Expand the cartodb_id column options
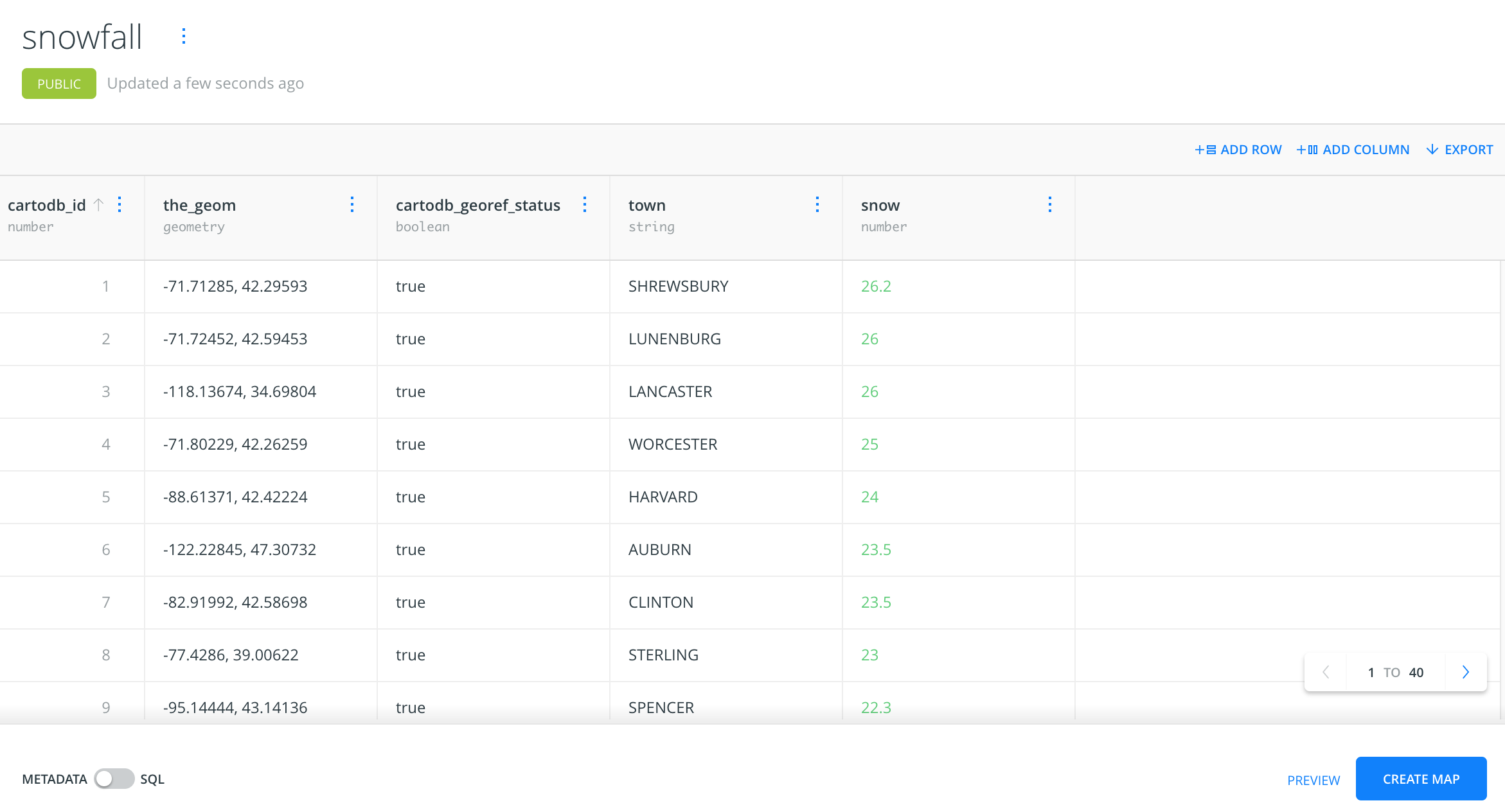The width and height of the screenshot is (1505, 812). pyautogui.click(x=121, y=206)
